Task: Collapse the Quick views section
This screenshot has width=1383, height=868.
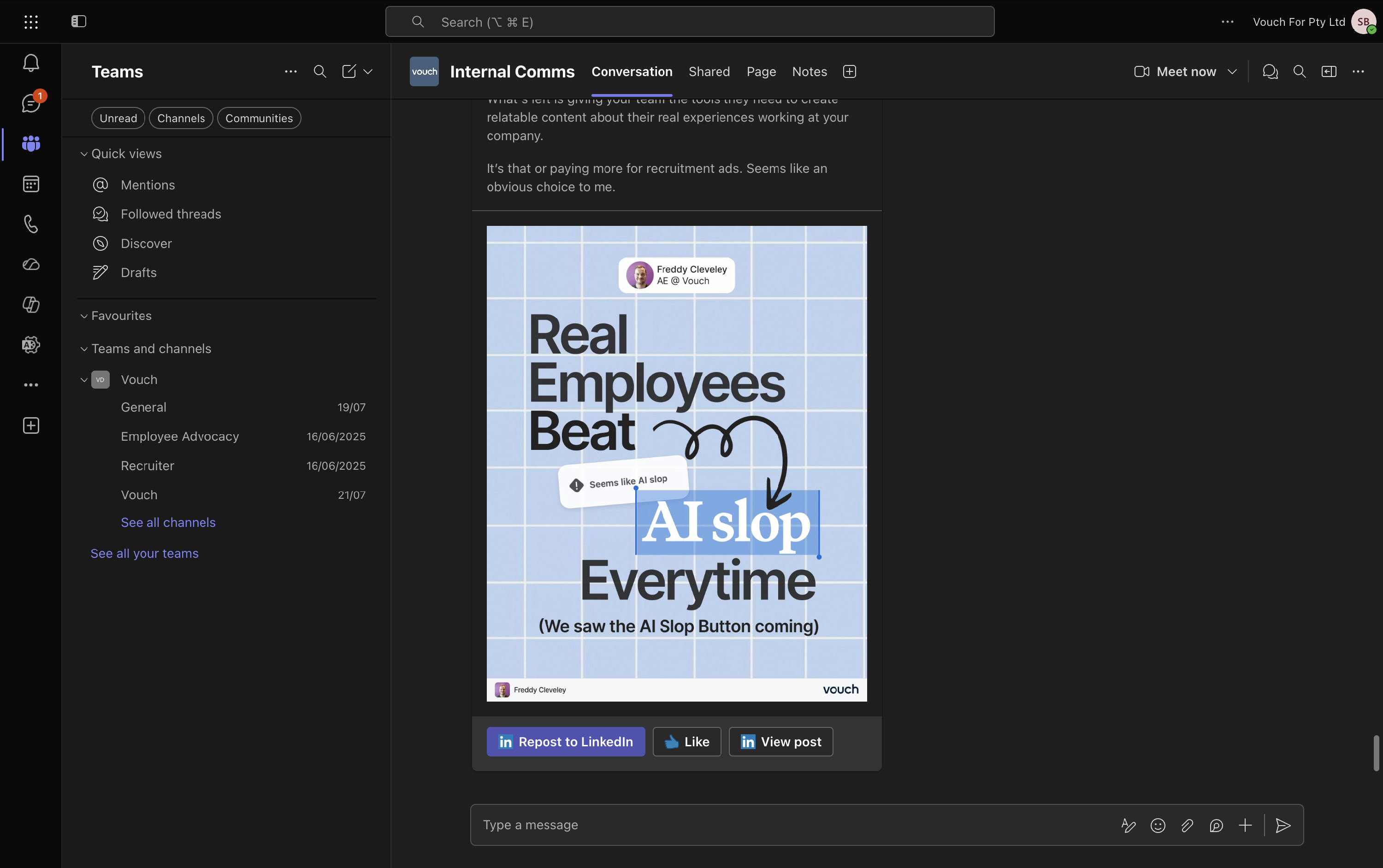Action: coord(84,154)
